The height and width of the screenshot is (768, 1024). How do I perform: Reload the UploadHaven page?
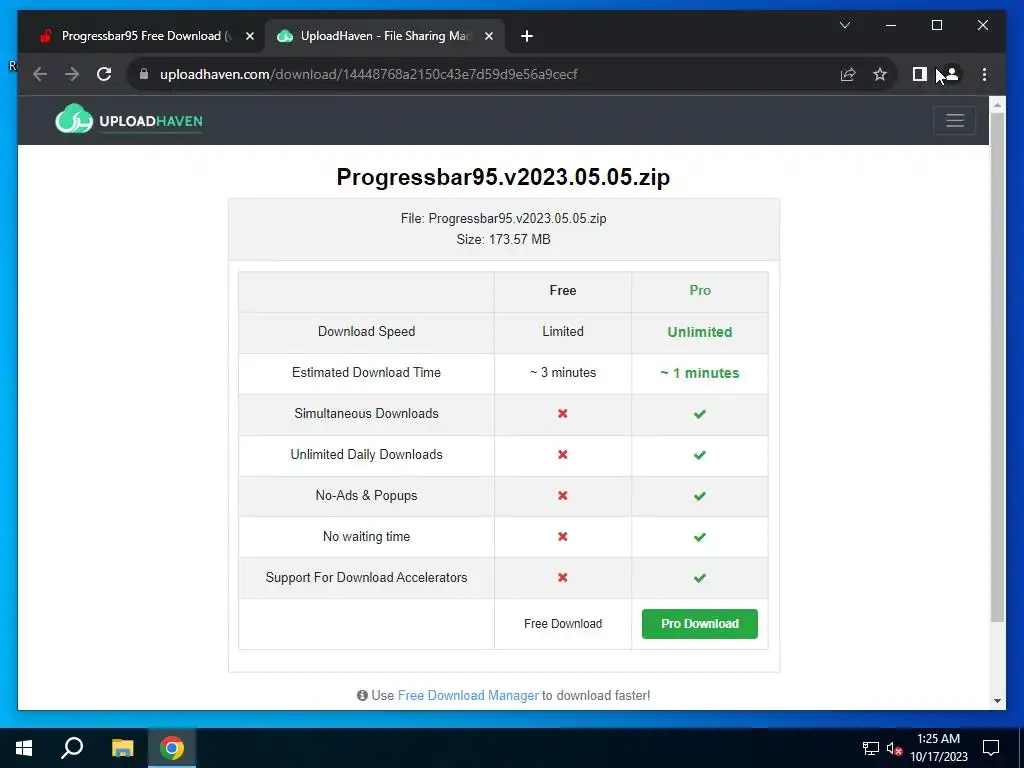pyautogui.click(x=104, y=74)
